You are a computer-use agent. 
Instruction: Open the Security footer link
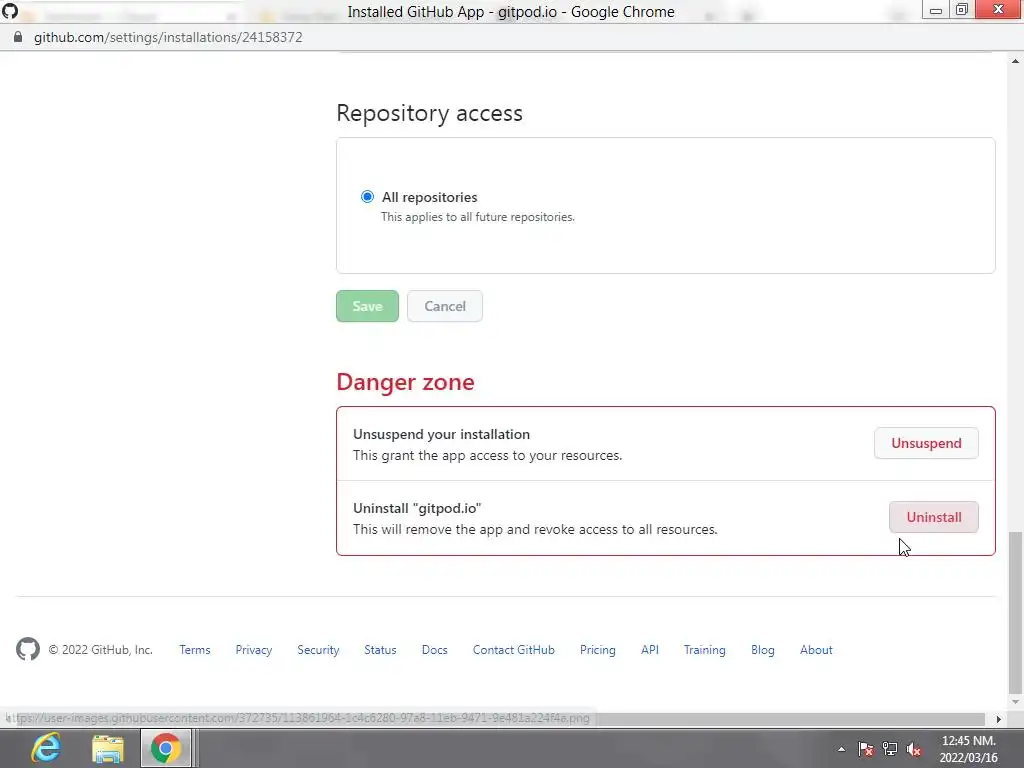tap(318, 650)
